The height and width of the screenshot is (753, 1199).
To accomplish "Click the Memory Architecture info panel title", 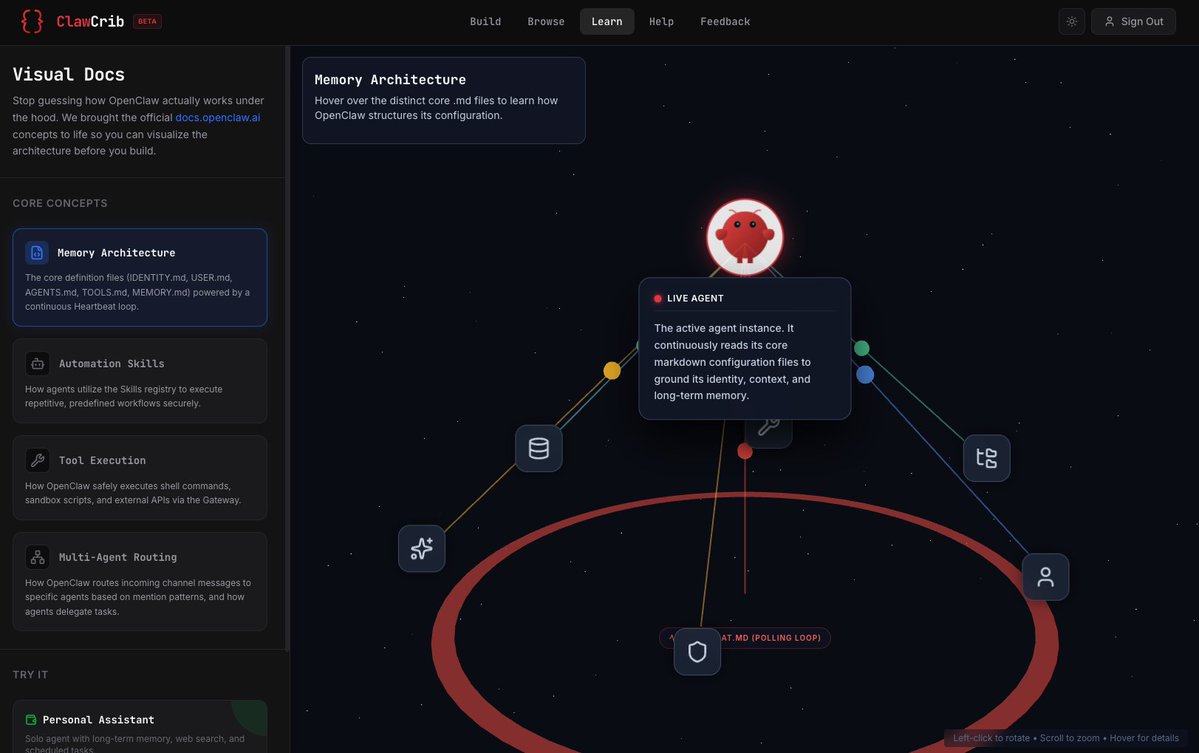I will [390, 80].
